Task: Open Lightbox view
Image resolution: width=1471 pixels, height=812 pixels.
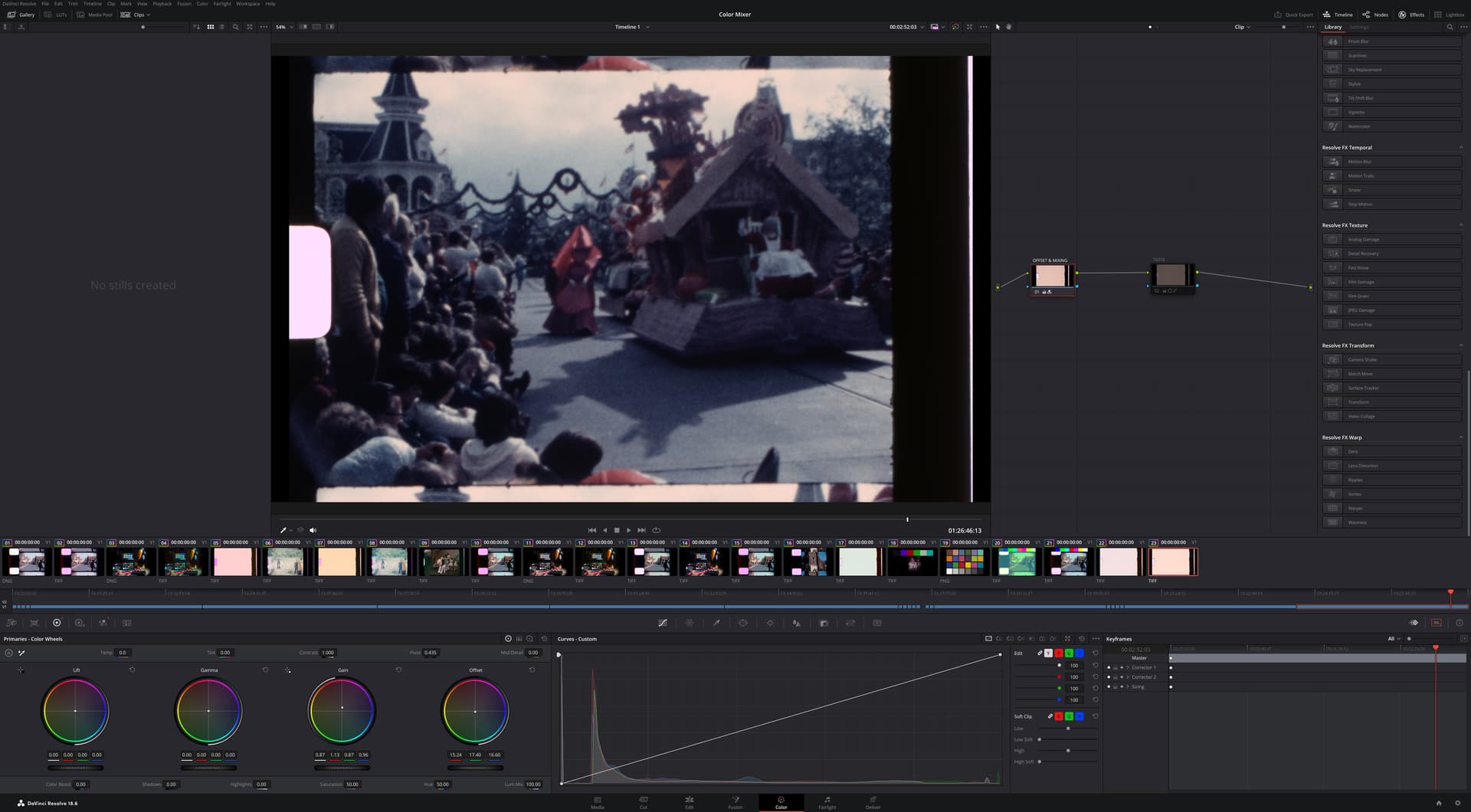Action: [x=1450, y=15]
